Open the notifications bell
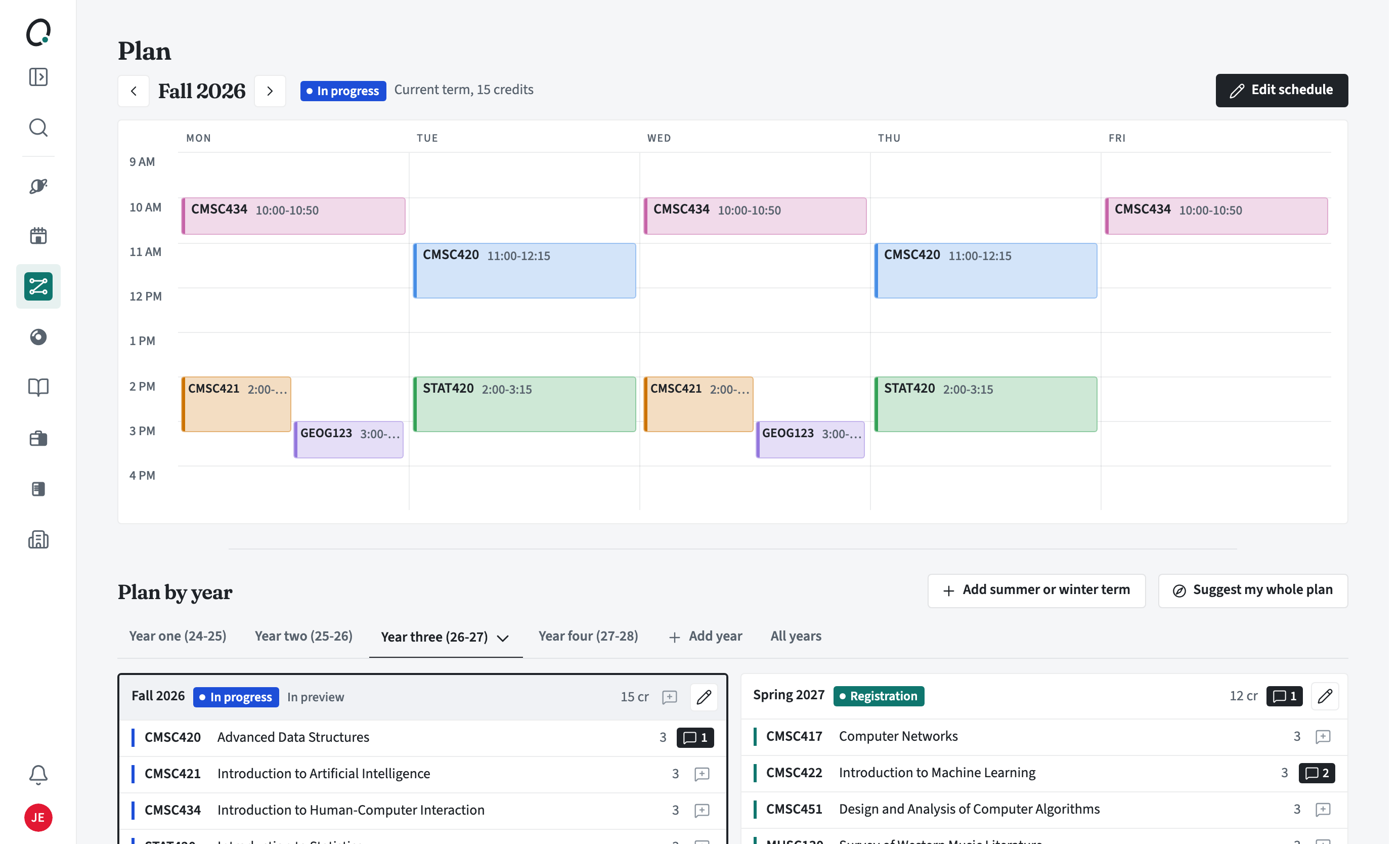The width and height of the screenshot is (1400, 844). click(x=38, y=775)
